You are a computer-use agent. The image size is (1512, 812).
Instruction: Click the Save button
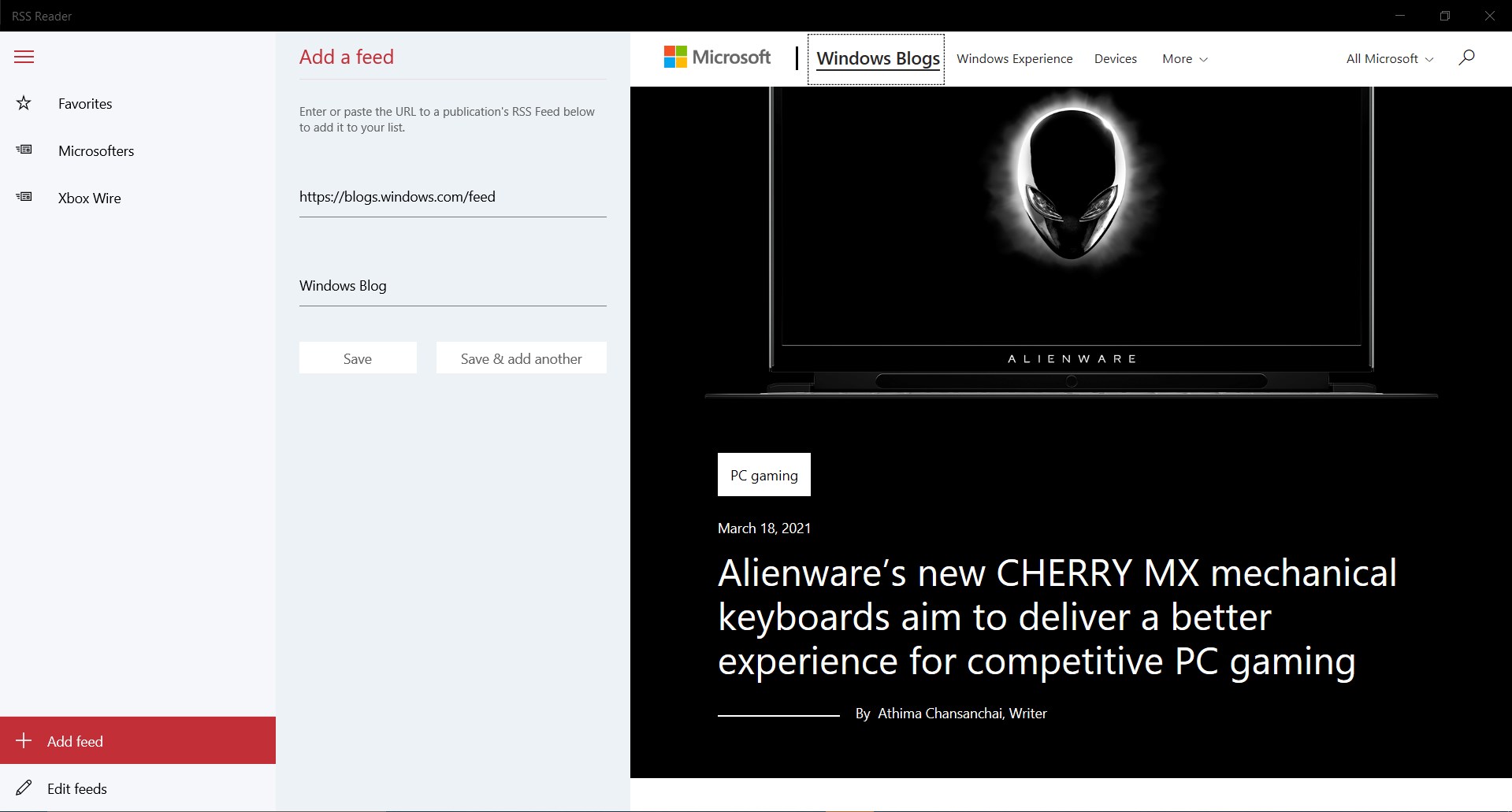point(358,358)
